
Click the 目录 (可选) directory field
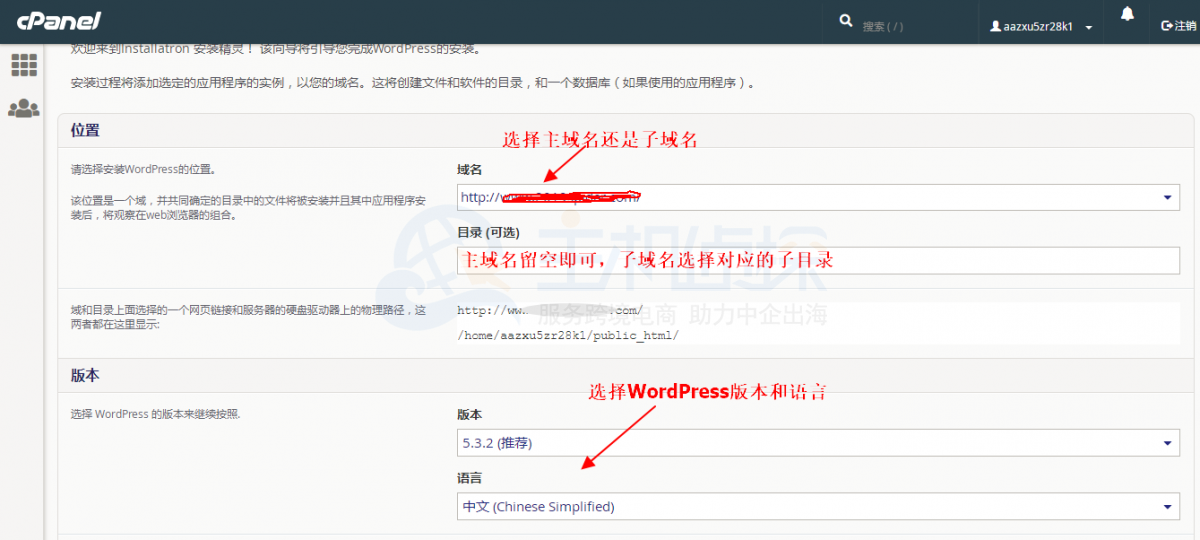tap(818, 260)
